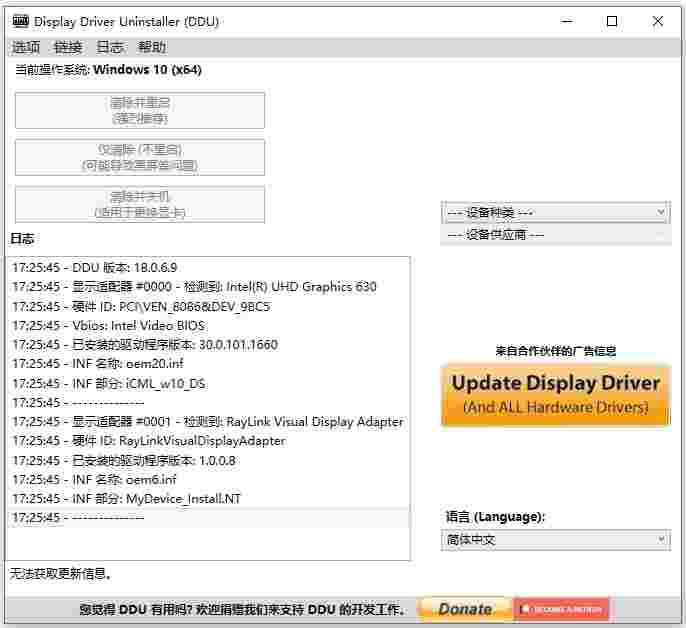Click the red Patreon button beside Donate
686x628 pixels.
point(561,609)
